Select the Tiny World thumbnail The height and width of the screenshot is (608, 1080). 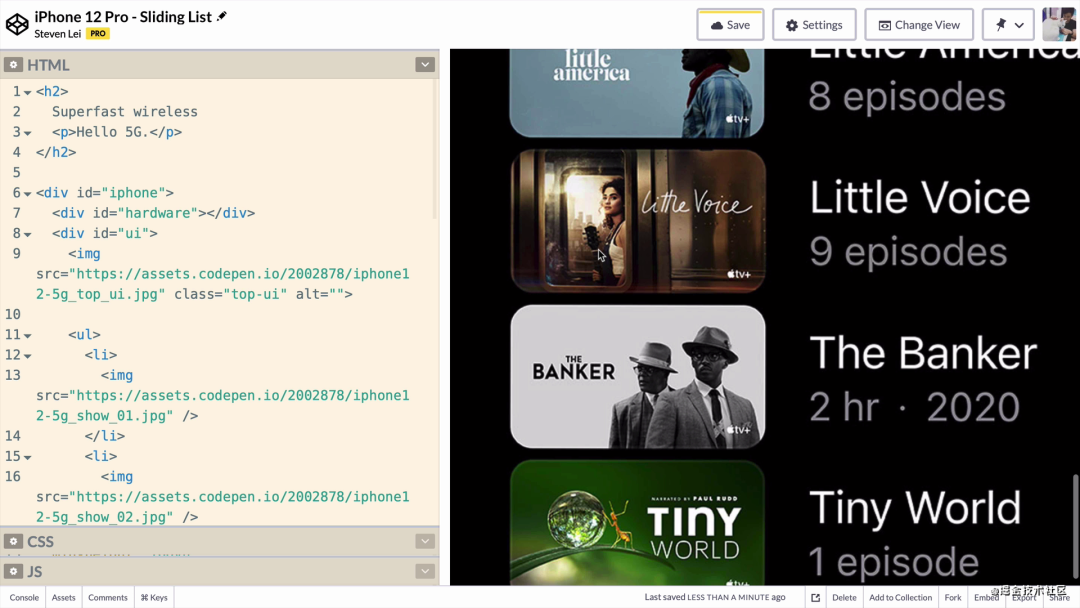pyautogui.click(x=638, y=523)
